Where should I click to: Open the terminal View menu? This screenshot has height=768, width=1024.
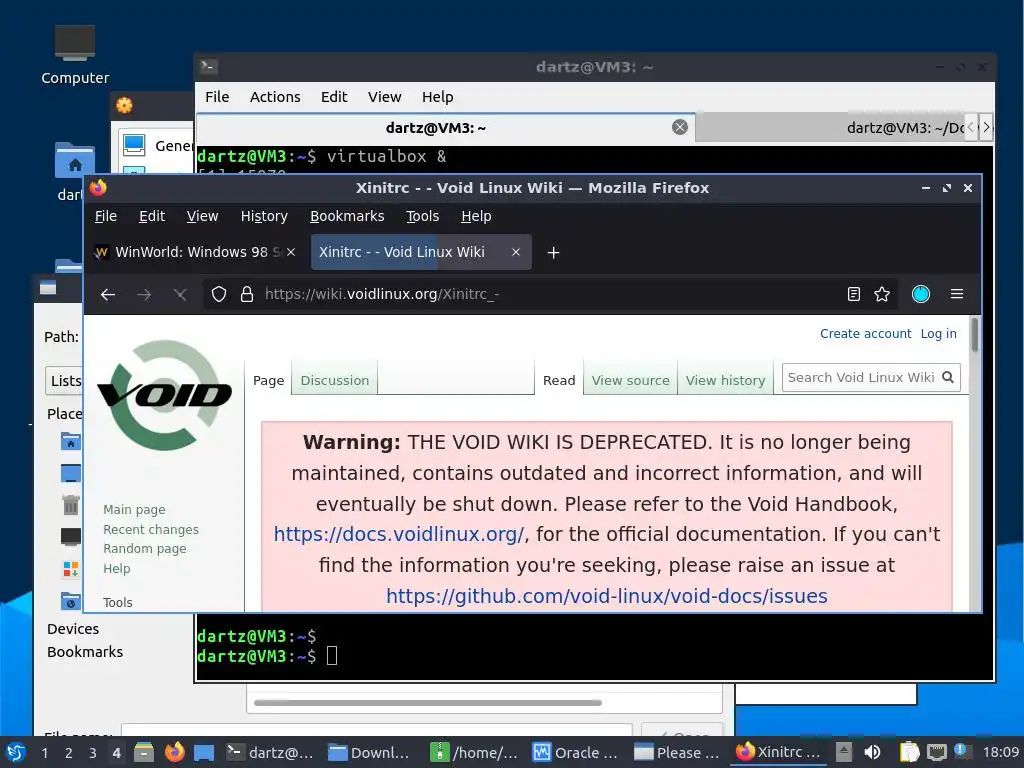tap(384, 97)
